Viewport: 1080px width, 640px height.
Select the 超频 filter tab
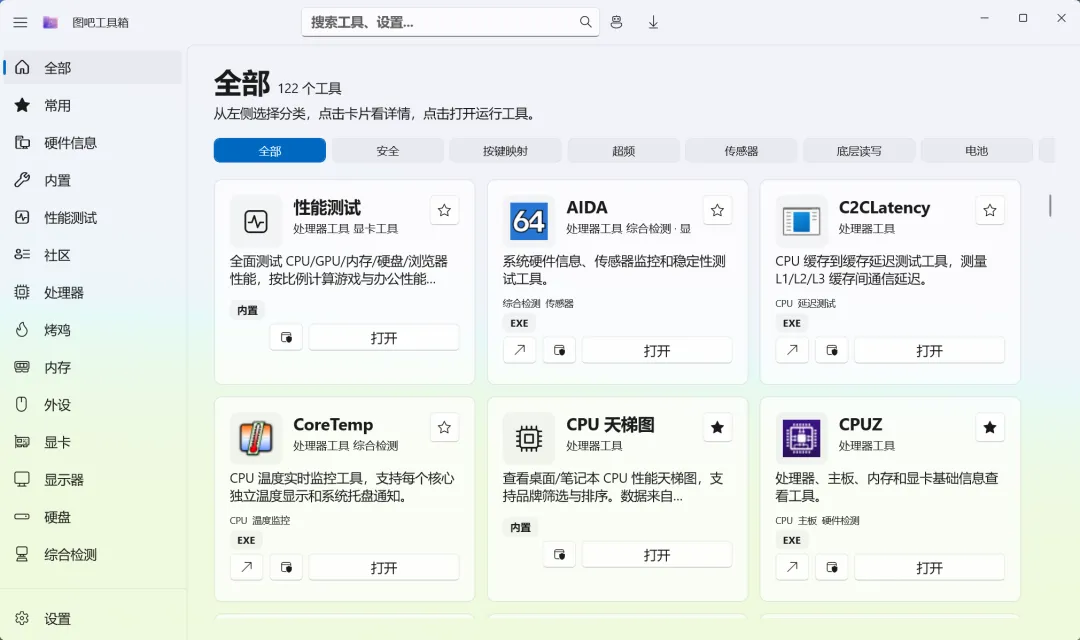(623, 150)
